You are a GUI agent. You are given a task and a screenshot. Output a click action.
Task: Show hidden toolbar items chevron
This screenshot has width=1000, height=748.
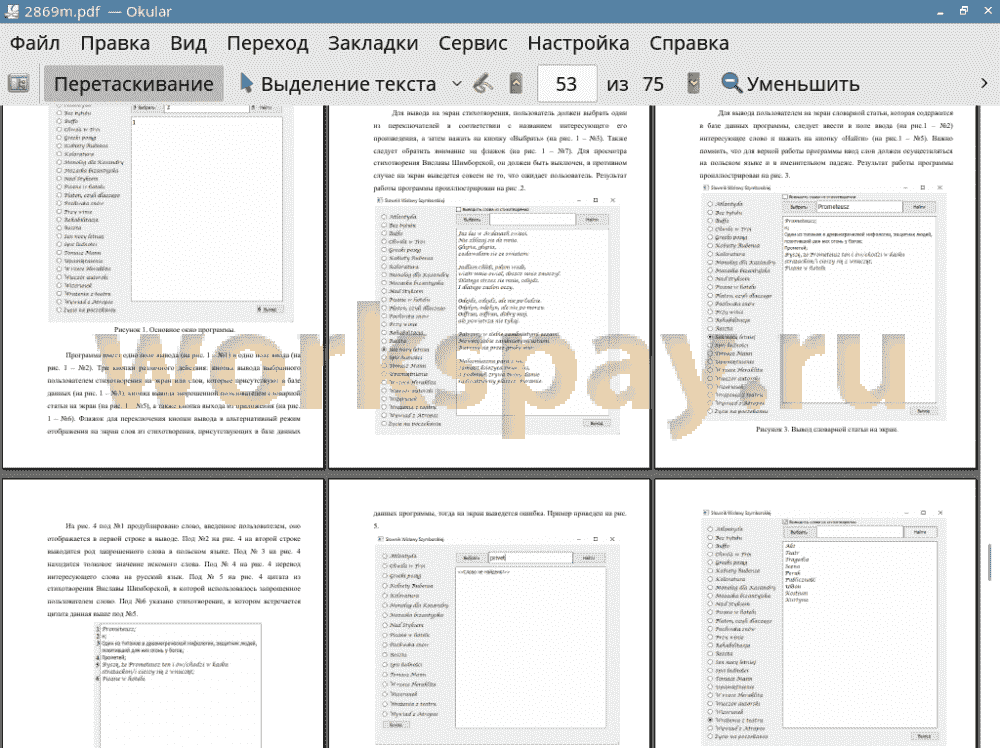(984, 84)
